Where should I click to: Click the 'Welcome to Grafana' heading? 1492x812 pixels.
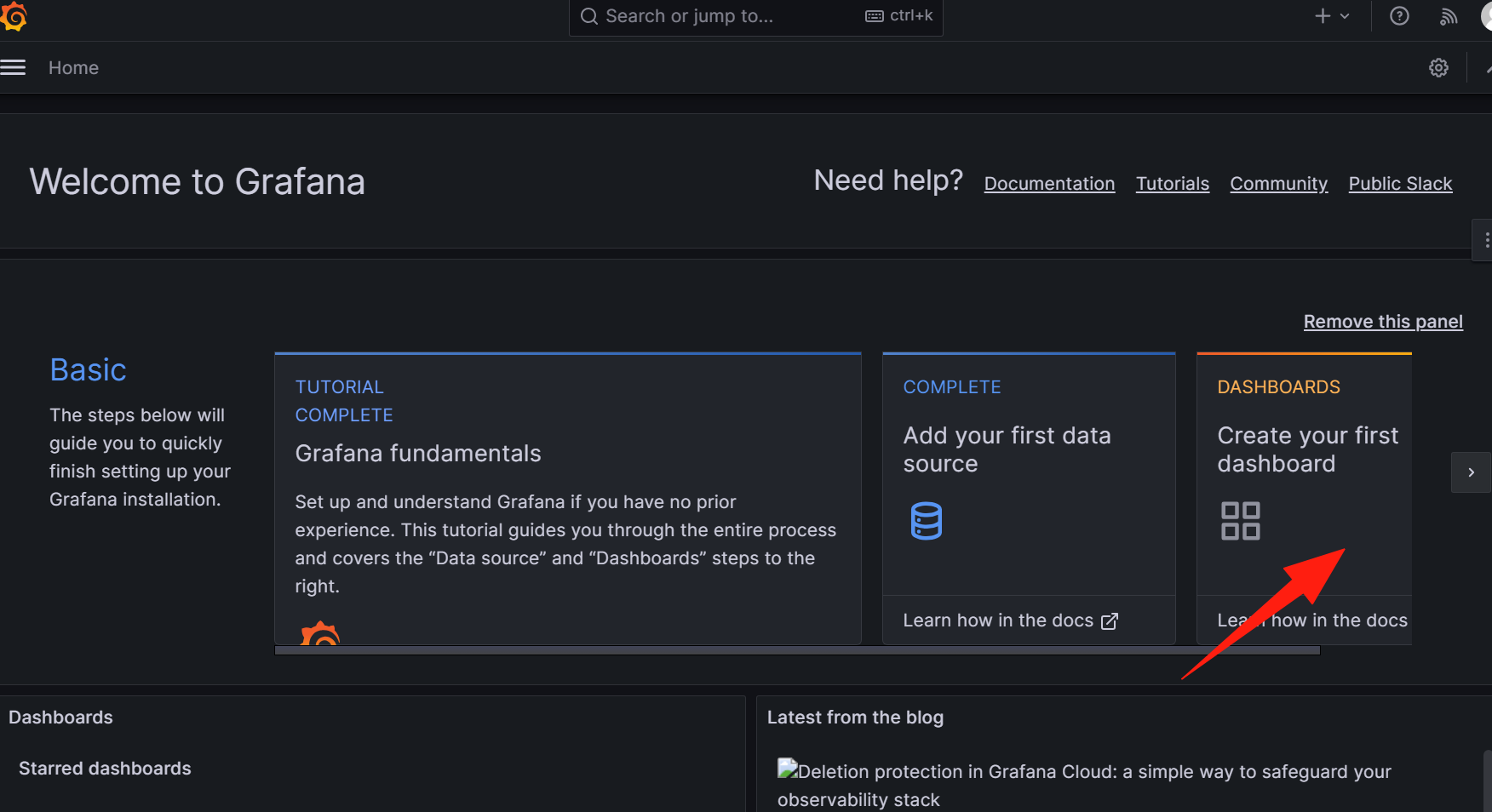198,182
